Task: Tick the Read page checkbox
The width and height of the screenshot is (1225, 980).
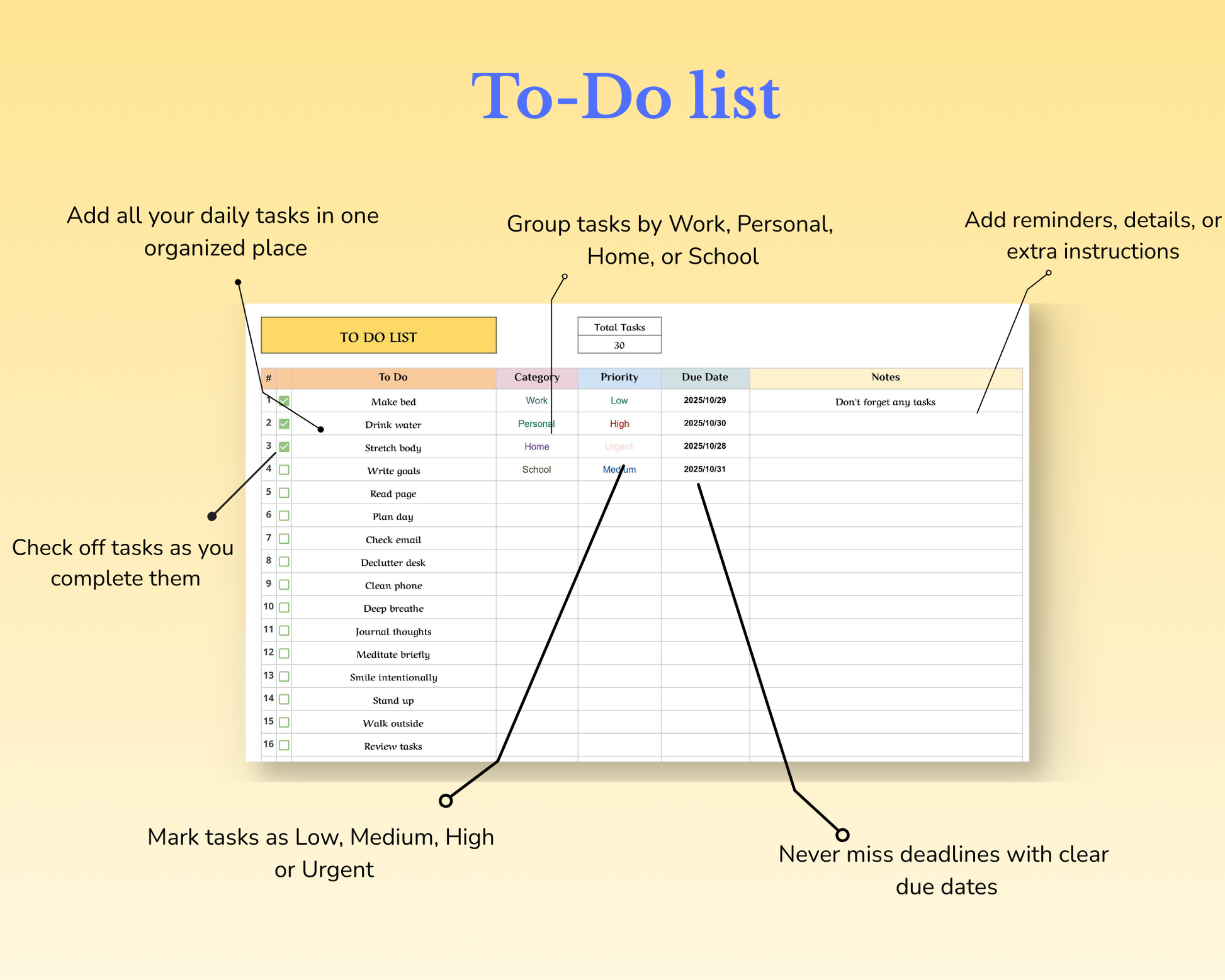Action: (x=284, y=493)
